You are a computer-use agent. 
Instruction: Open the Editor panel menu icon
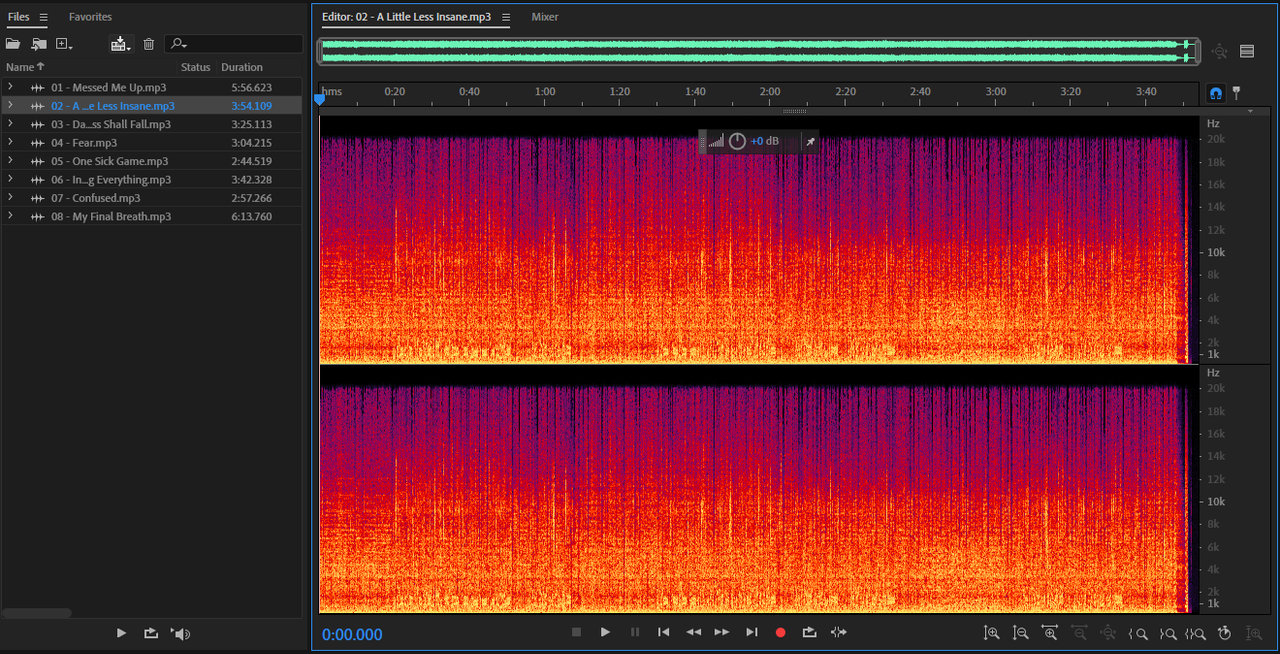coord(506,17)
